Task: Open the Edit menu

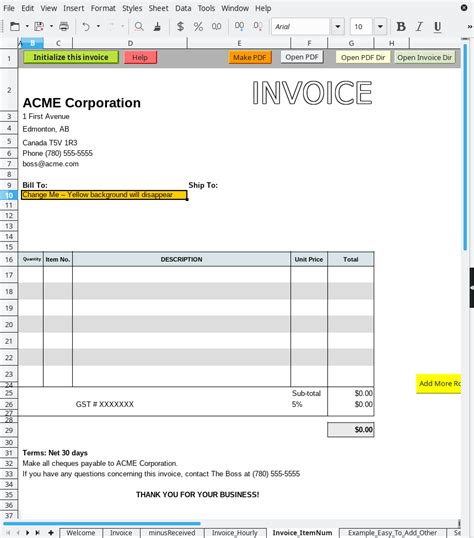Action: pyautogui.click(x=27, y=8)
